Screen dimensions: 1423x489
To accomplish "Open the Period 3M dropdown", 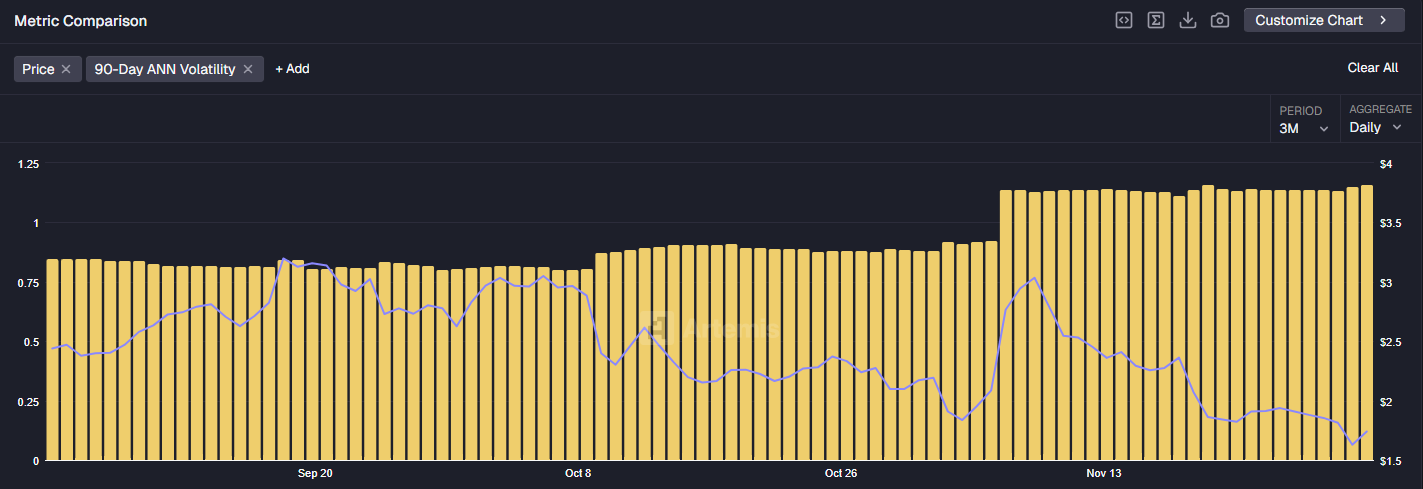I will coord(1304,120).
